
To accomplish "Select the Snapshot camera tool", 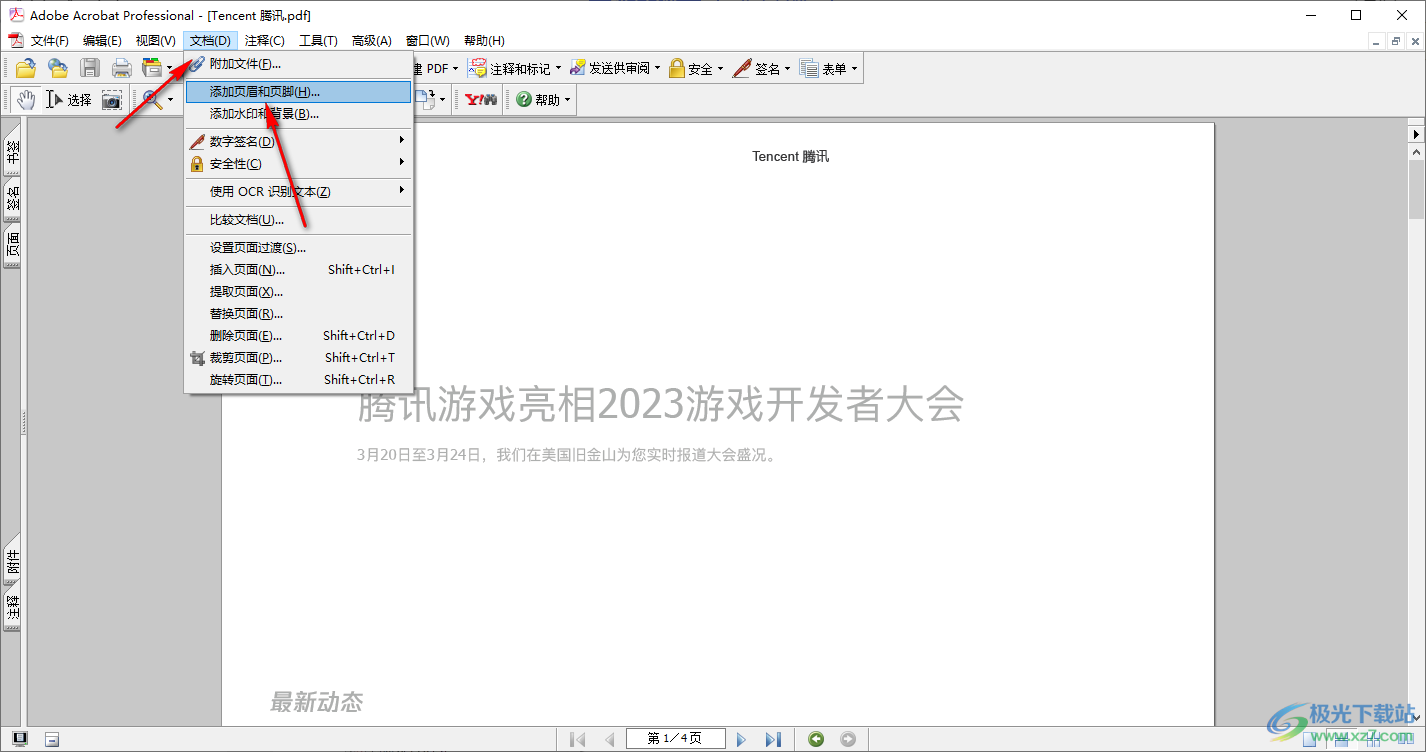I will pos(111,99).
